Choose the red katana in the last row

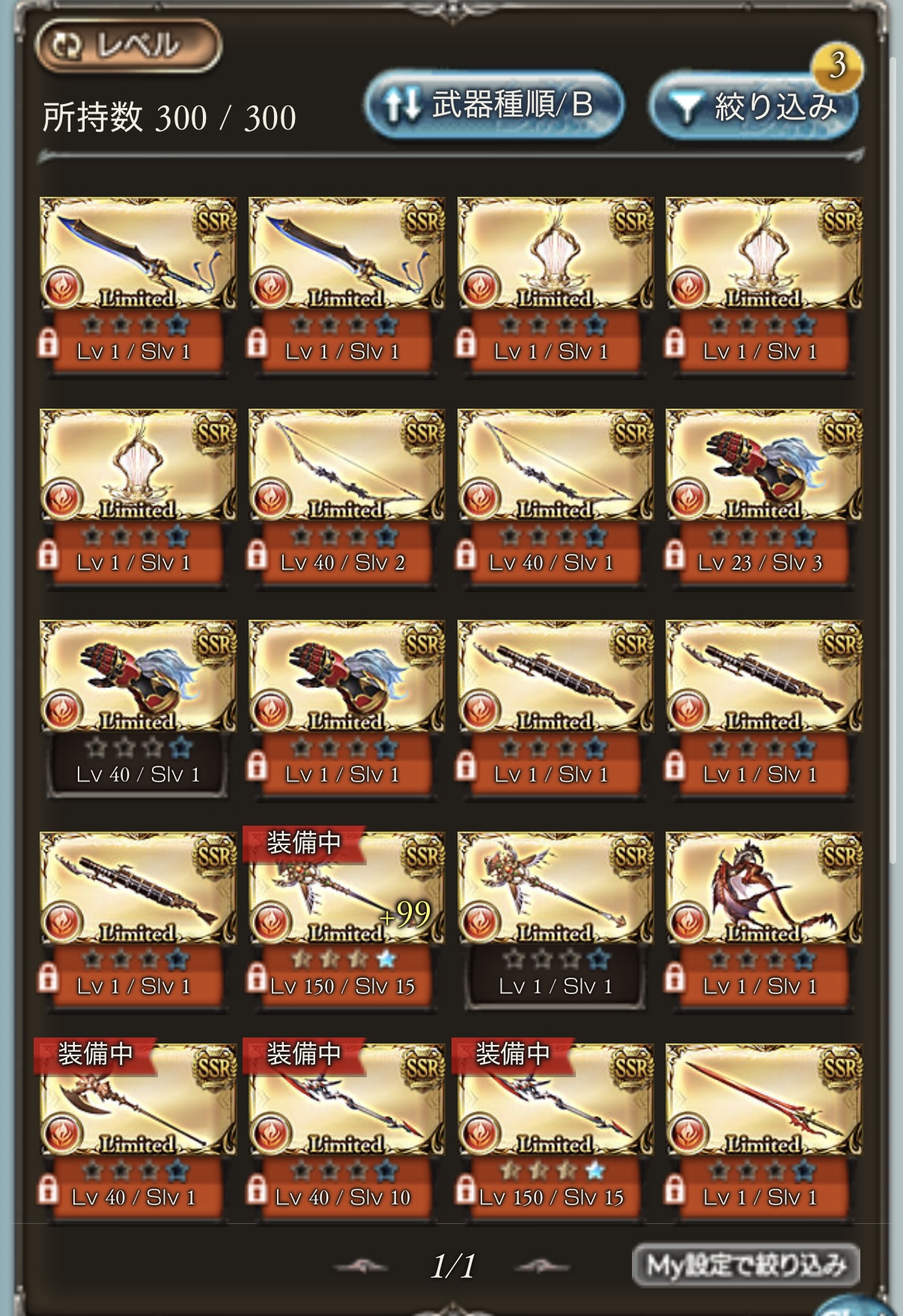coord(764,1130)
